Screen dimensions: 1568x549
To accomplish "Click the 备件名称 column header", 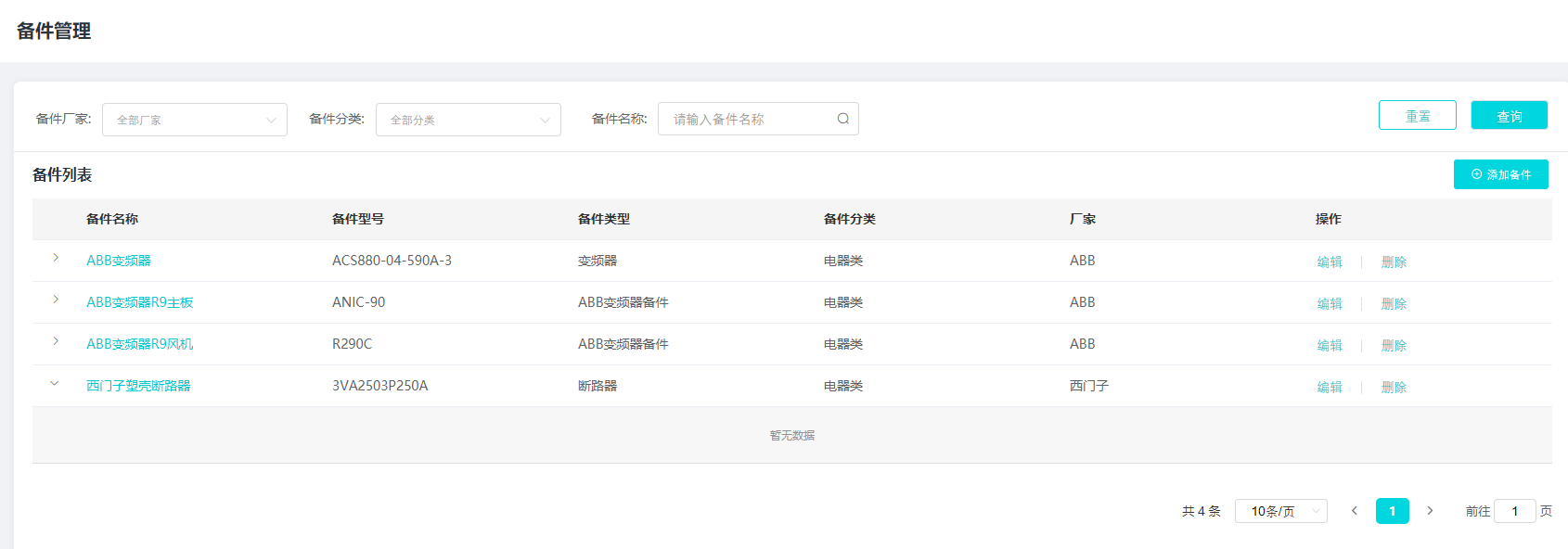I will (x=112, y=219).
